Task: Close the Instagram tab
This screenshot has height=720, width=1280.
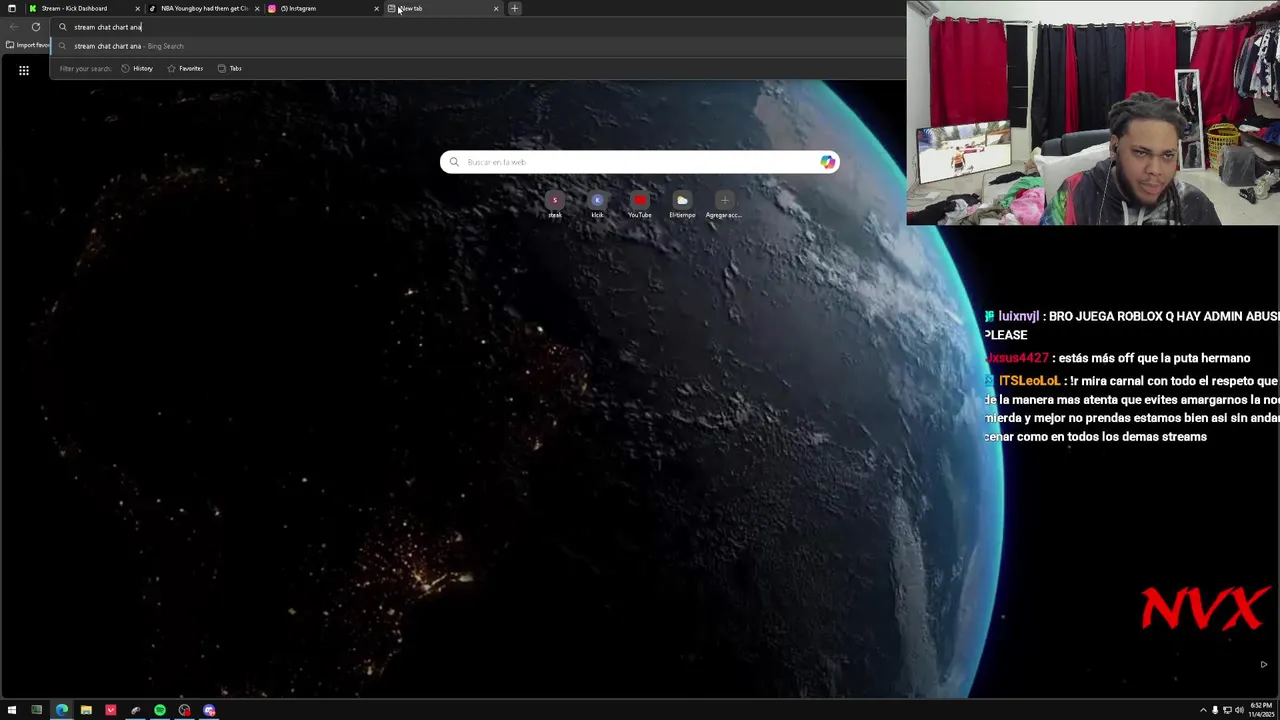Action: pos(377,8)
